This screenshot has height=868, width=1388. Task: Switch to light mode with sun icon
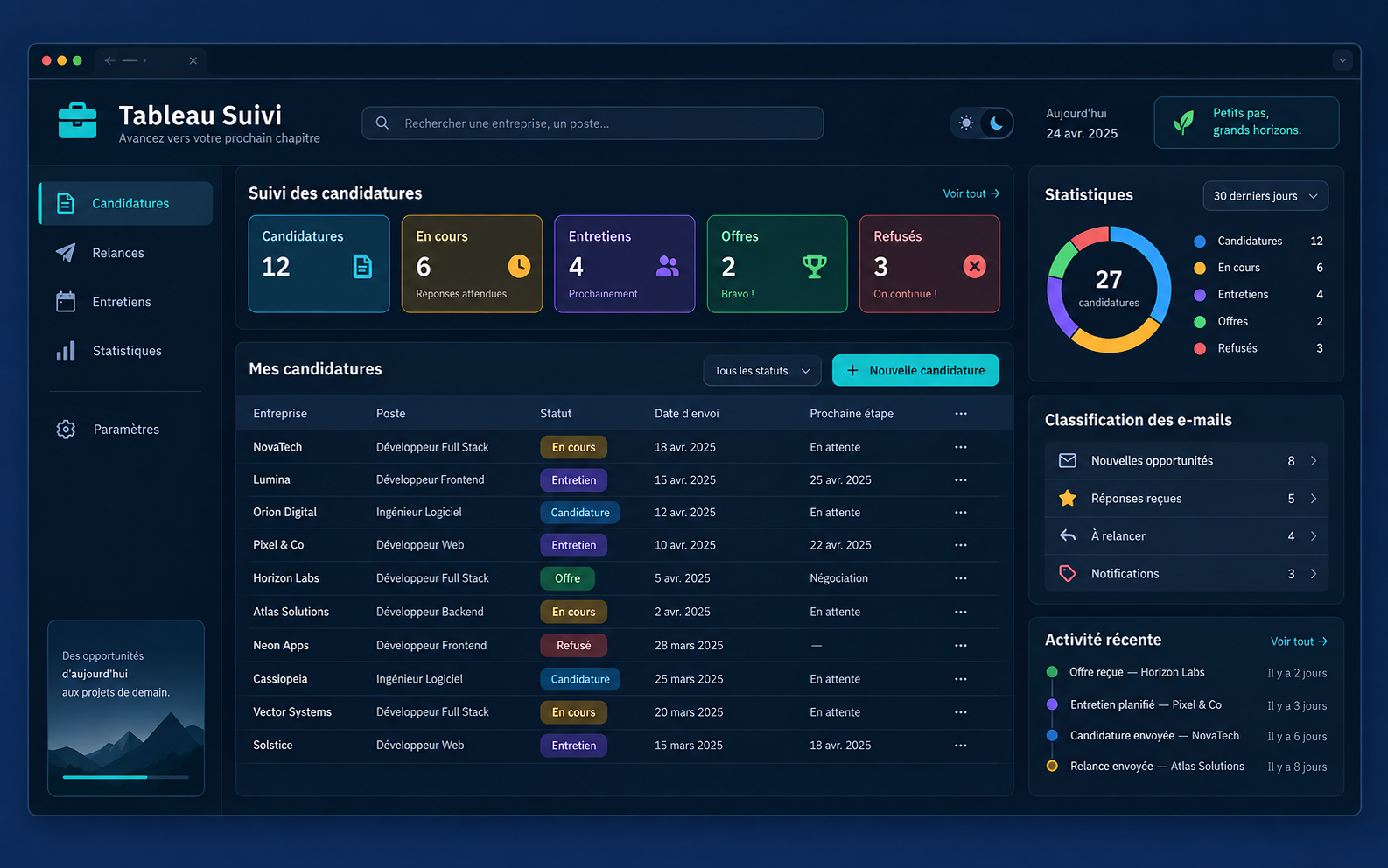(x=966, y=122)
